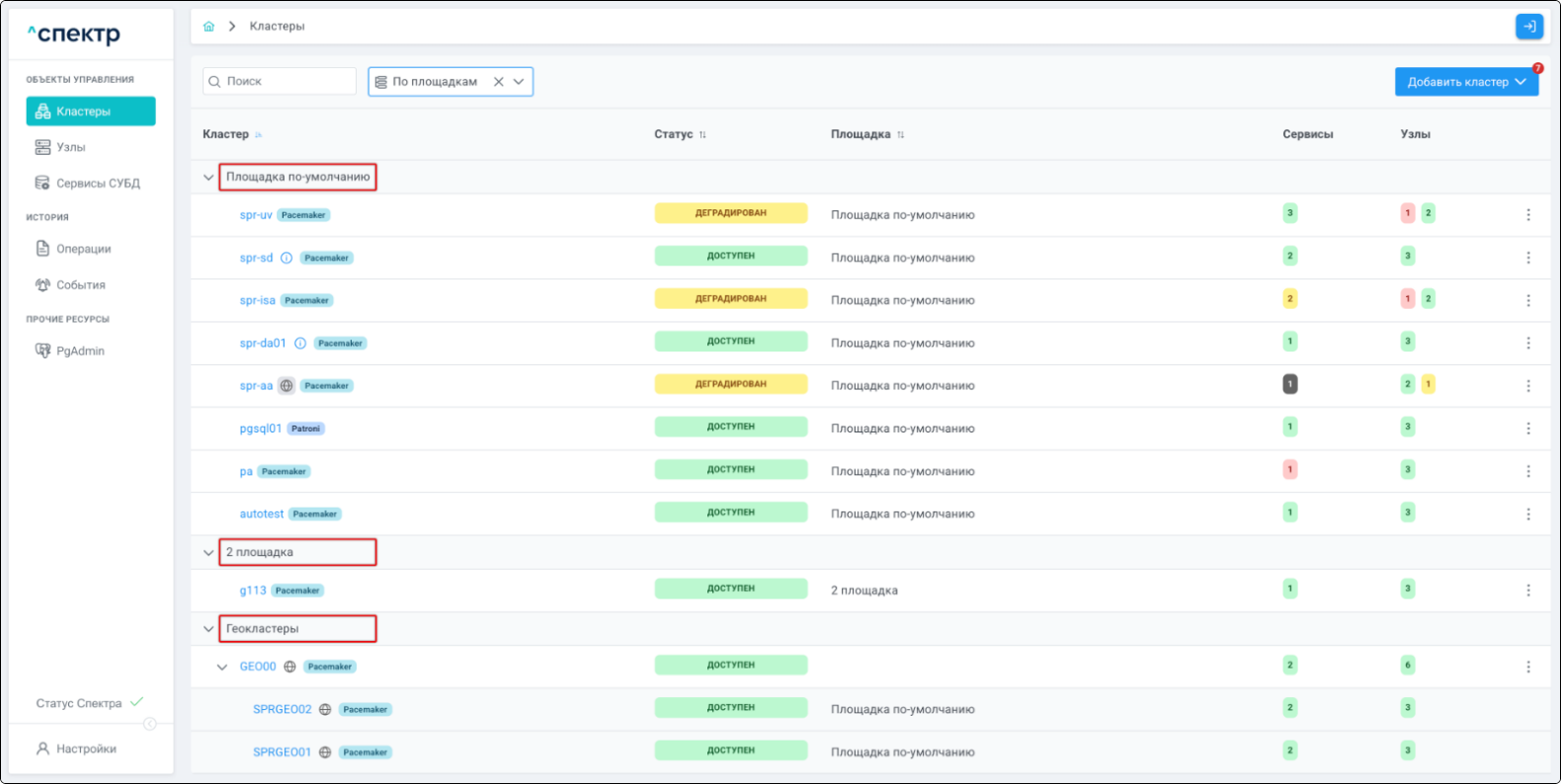
Task: Open three-dot menu for g113 row
Action: tap(1527, 590)
